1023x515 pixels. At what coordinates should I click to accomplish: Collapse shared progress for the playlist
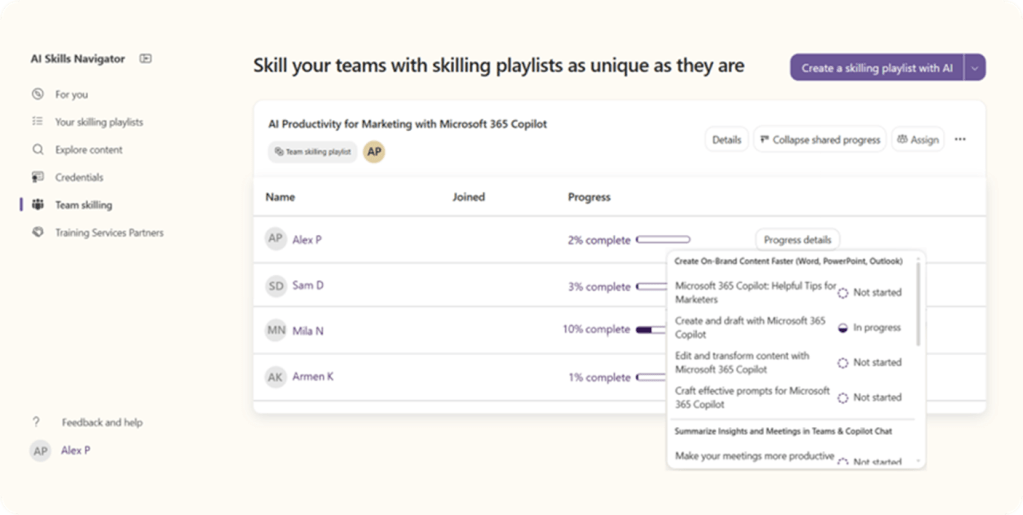coord(818,140)
